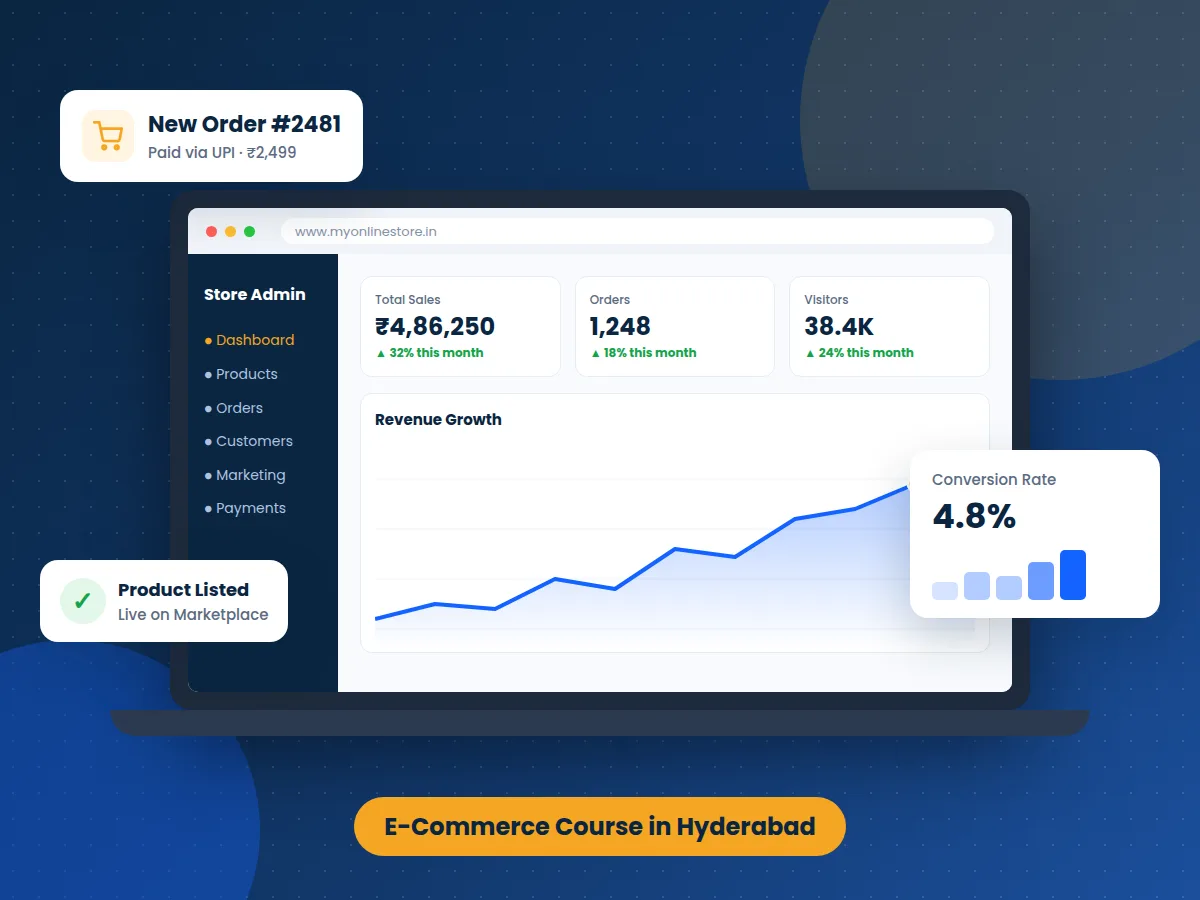1200x900 pixels.
Task: Select Customers in the sidebar
Action: 249,441
